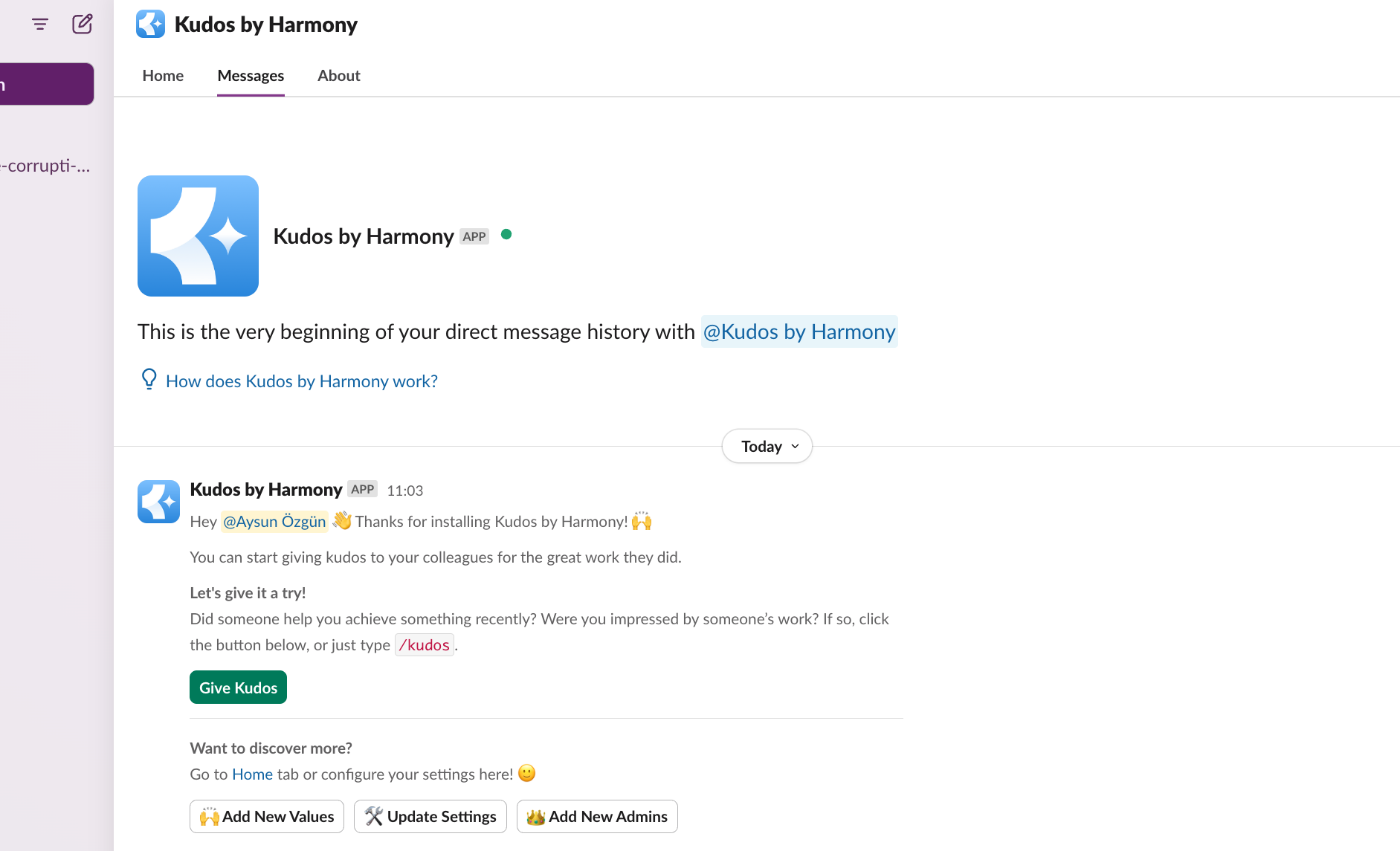Click the @Aysun Özgün mention
1400x851 pixels.
point(274,522)
